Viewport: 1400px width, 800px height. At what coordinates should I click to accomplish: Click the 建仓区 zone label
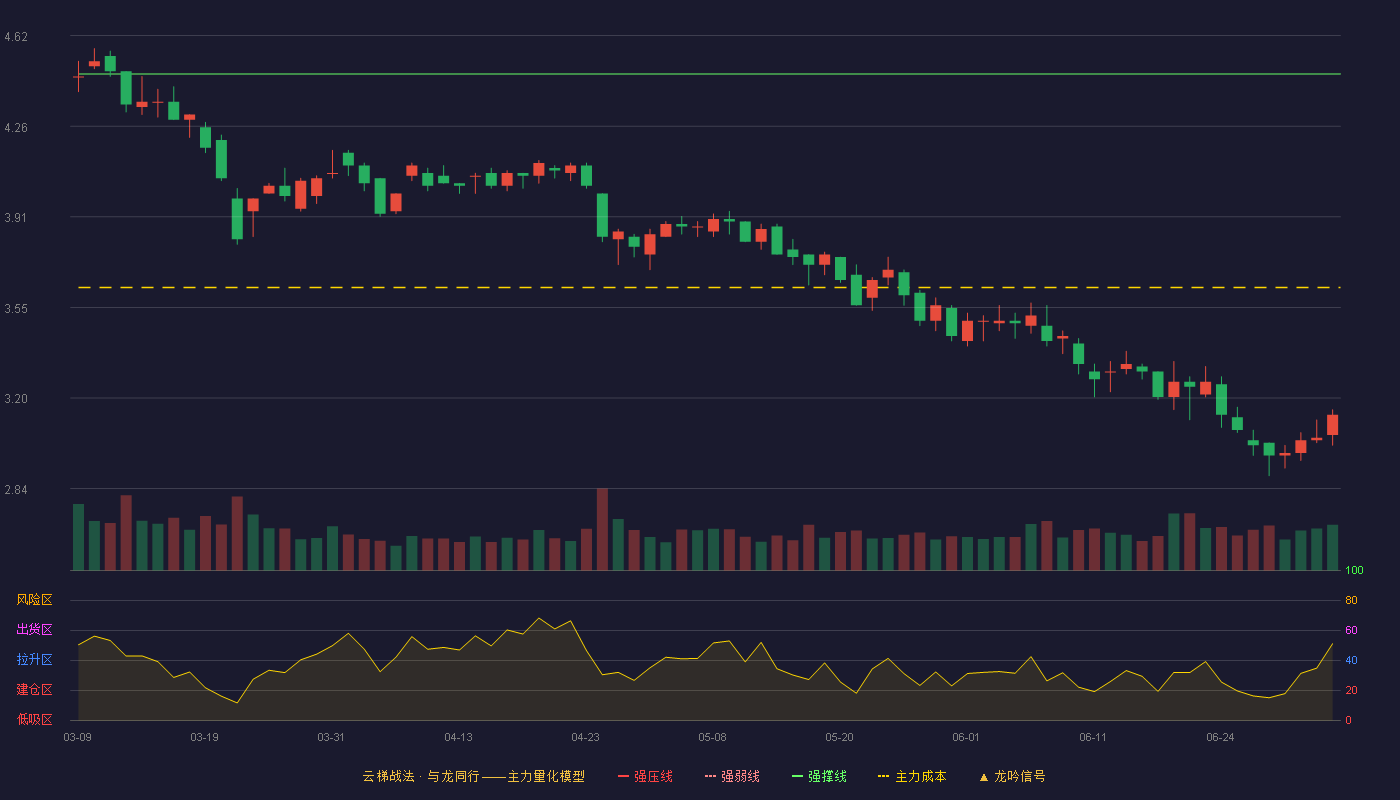point(34,690)
